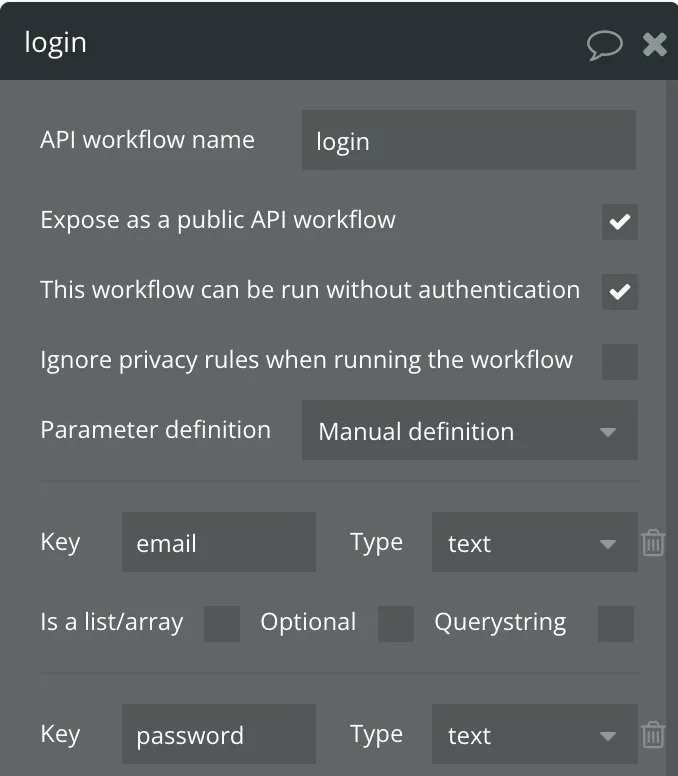Open Parameter definition dropdown
The height and width of the screenshot is (776, 678).
pyautogui.click(x=470, y=430)
